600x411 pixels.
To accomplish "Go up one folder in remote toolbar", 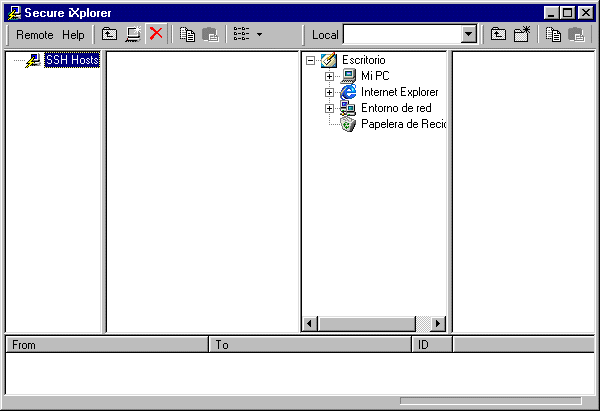I will click(109, 34).
